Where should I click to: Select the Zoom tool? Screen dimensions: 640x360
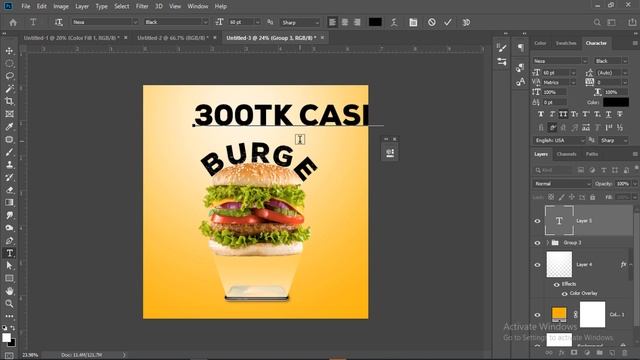[9, 304]
